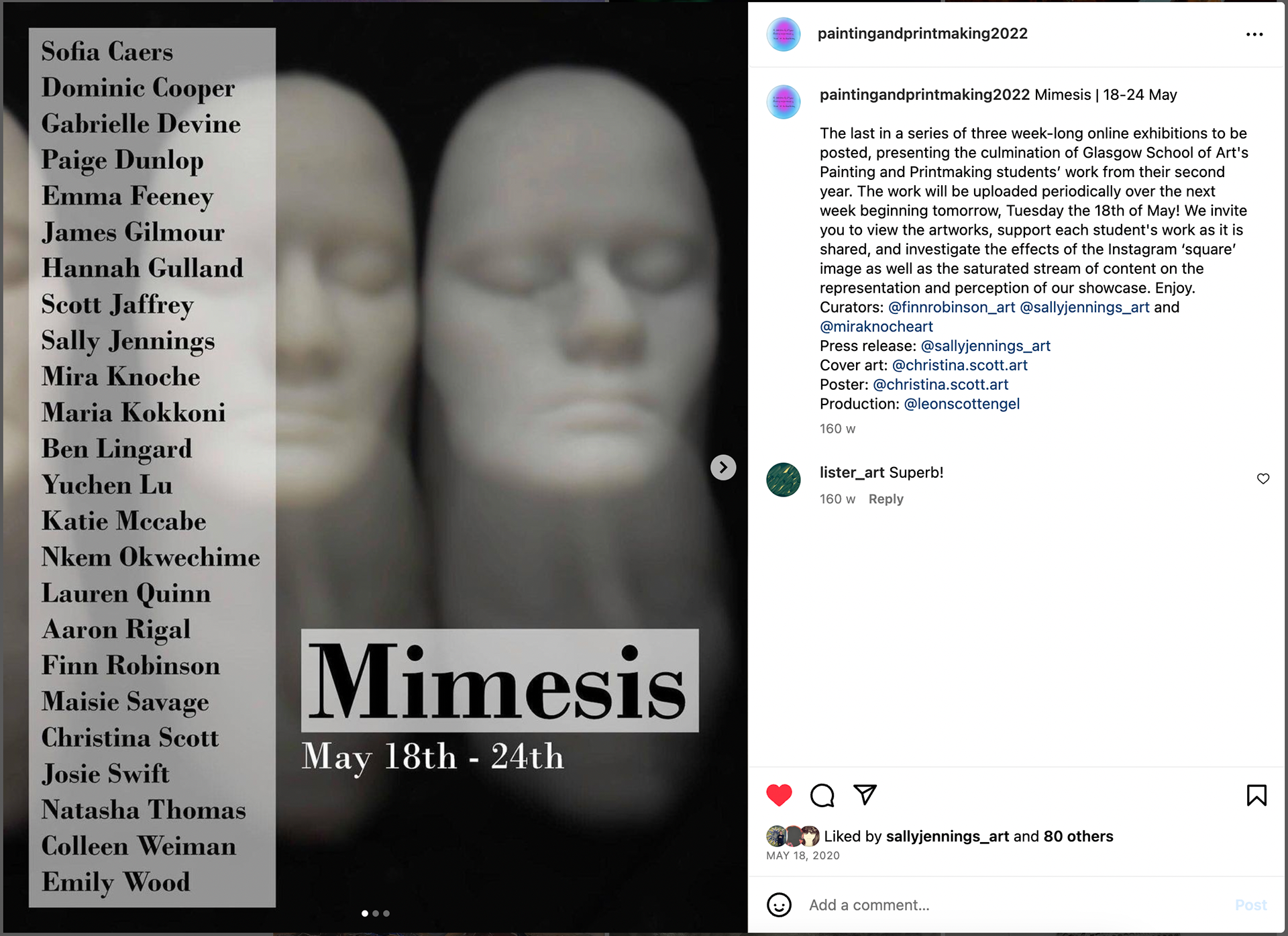Save post with bookmark icon

coord(1256,795)
